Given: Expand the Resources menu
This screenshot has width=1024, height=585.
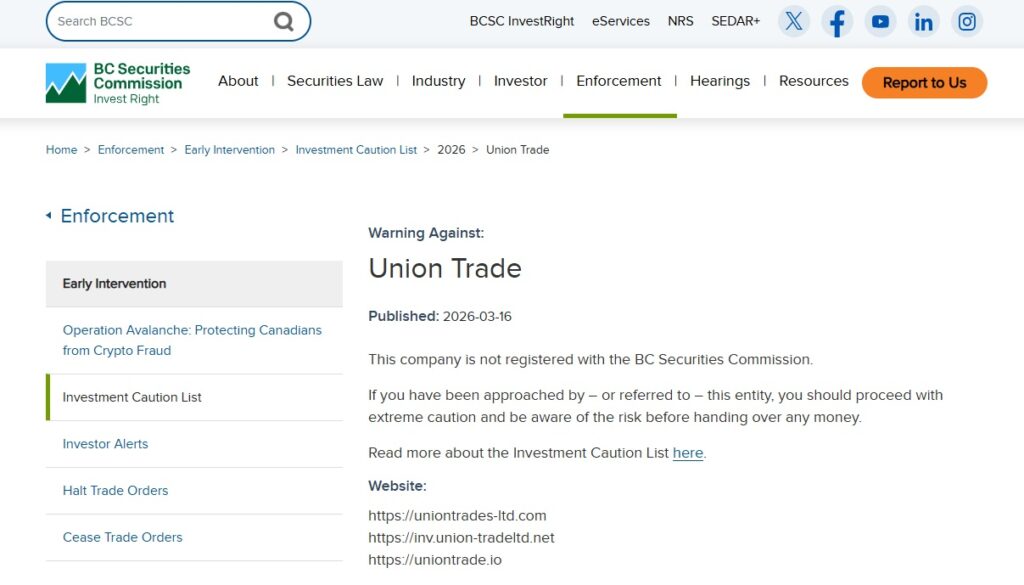Looking at the screenshot, I should tap(813, 81).
